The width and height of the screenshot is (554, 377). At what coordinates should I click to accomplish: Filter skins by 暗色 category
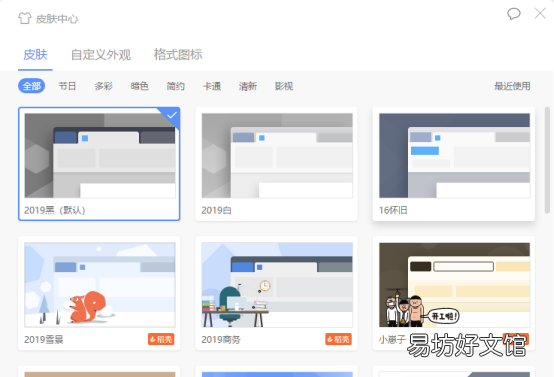(x=140, y=86)
